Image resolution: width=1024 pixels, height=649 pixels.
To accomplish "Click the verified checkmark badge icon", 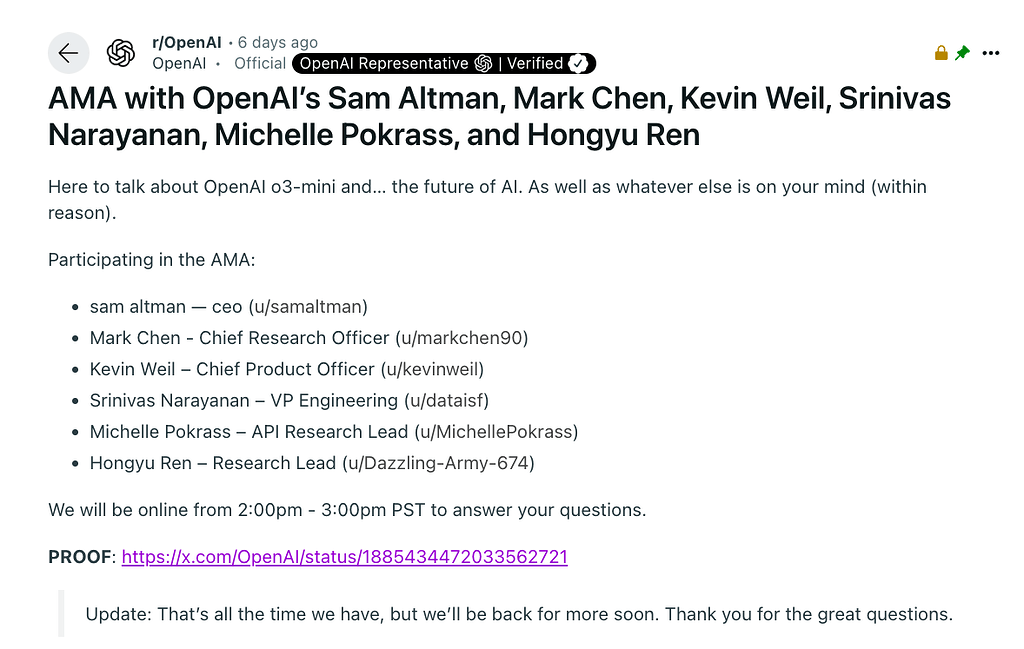I will coord(579,63).
